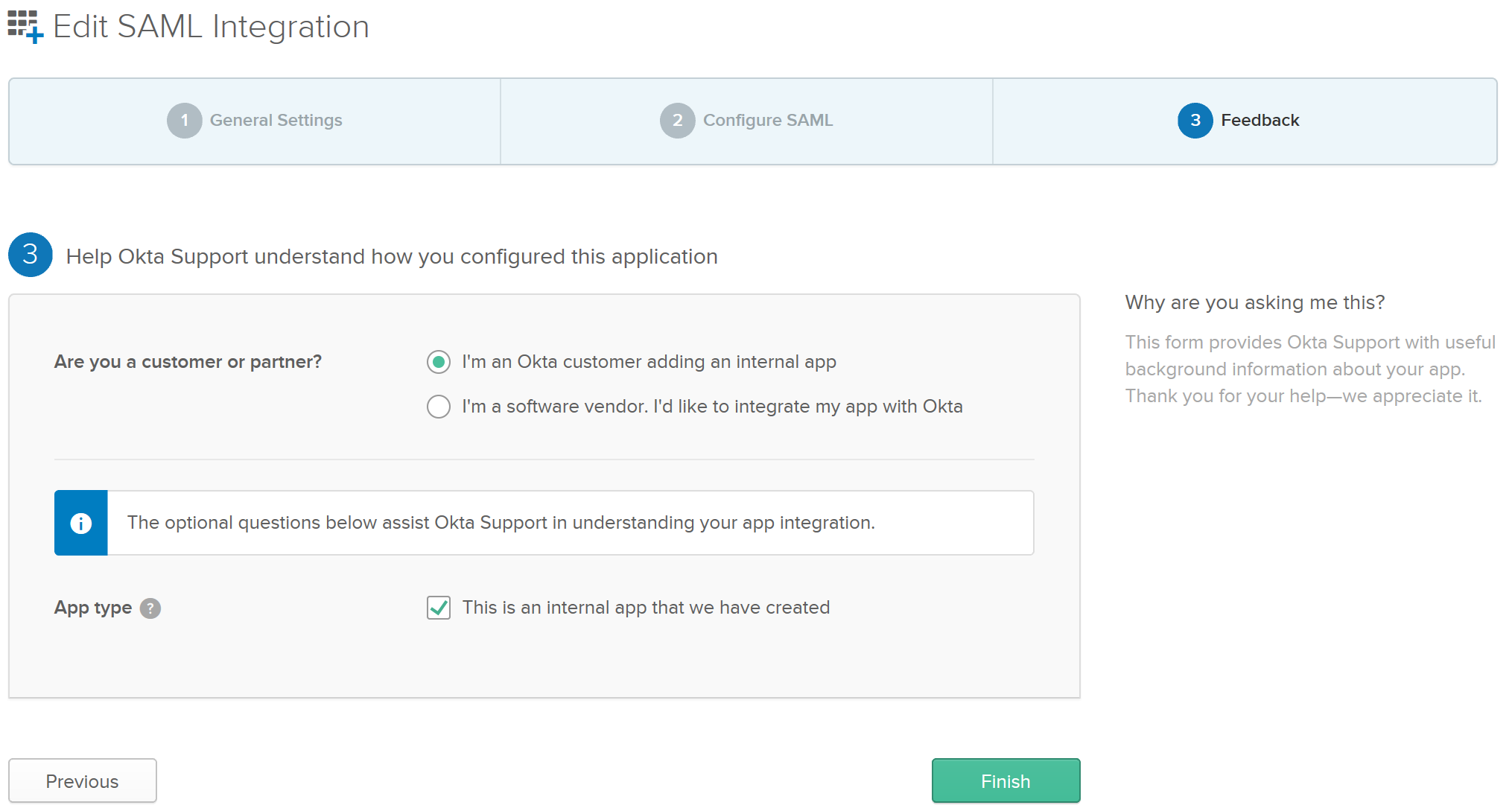
Task: Click the Previous button
Action: tap(84, 782)
